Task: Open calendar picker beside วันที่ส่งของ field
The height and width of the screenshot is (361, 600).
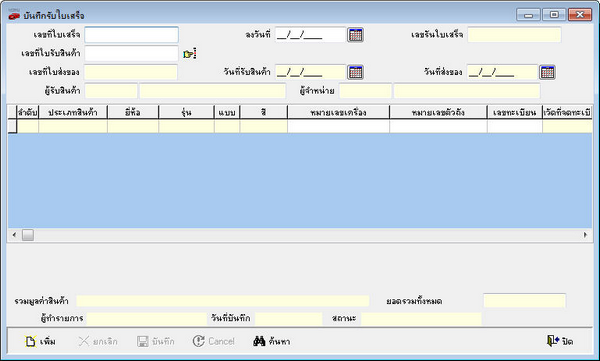Action: point(547,72)
